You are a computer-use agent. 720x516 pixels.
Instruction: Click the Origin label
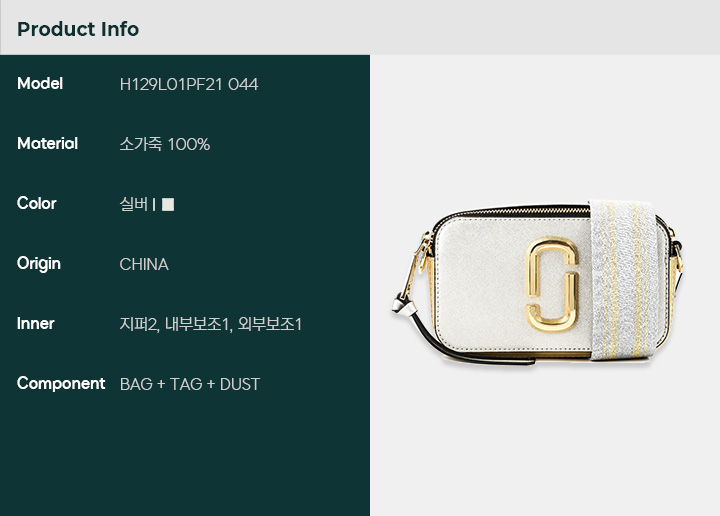(x=39, y=264)
